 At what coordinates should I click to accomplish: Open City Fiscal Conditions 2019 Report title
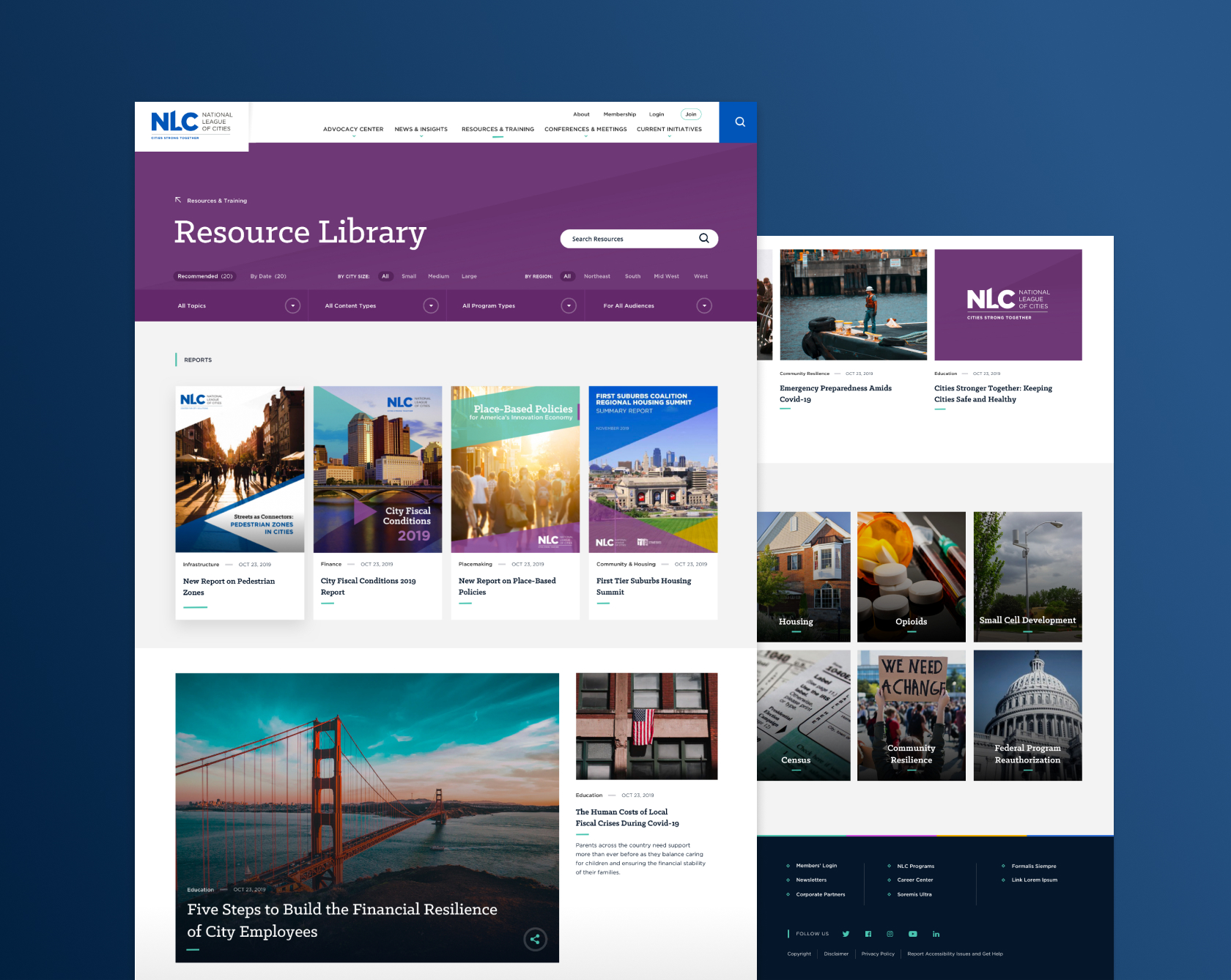click(x=368, y=586)
